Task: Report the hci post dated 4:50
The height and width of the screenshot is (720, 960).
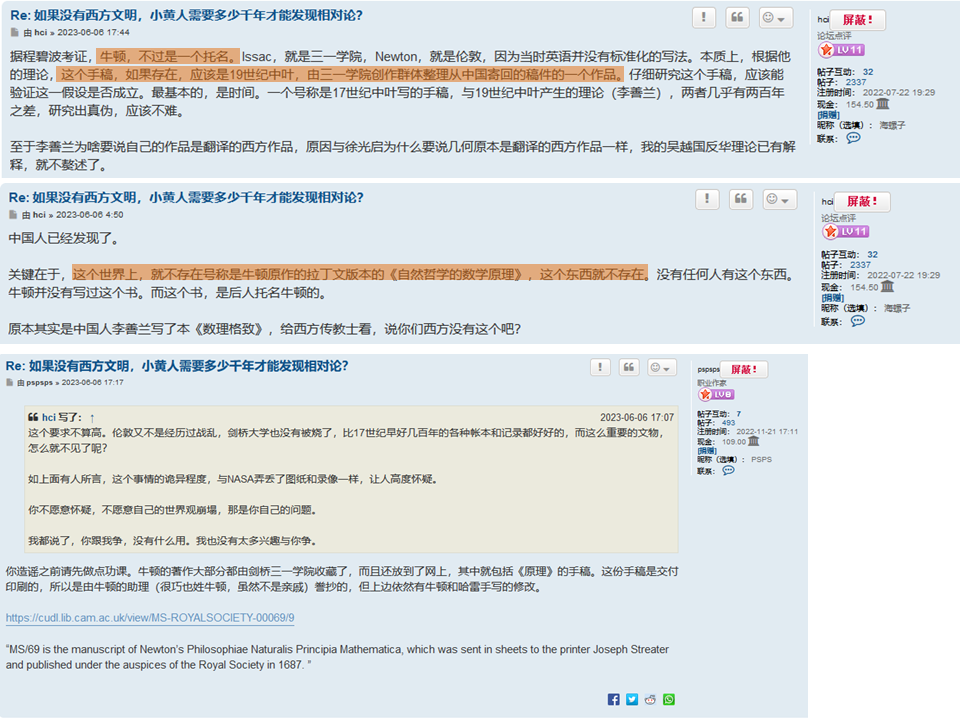Action: [x=707, y=199]
